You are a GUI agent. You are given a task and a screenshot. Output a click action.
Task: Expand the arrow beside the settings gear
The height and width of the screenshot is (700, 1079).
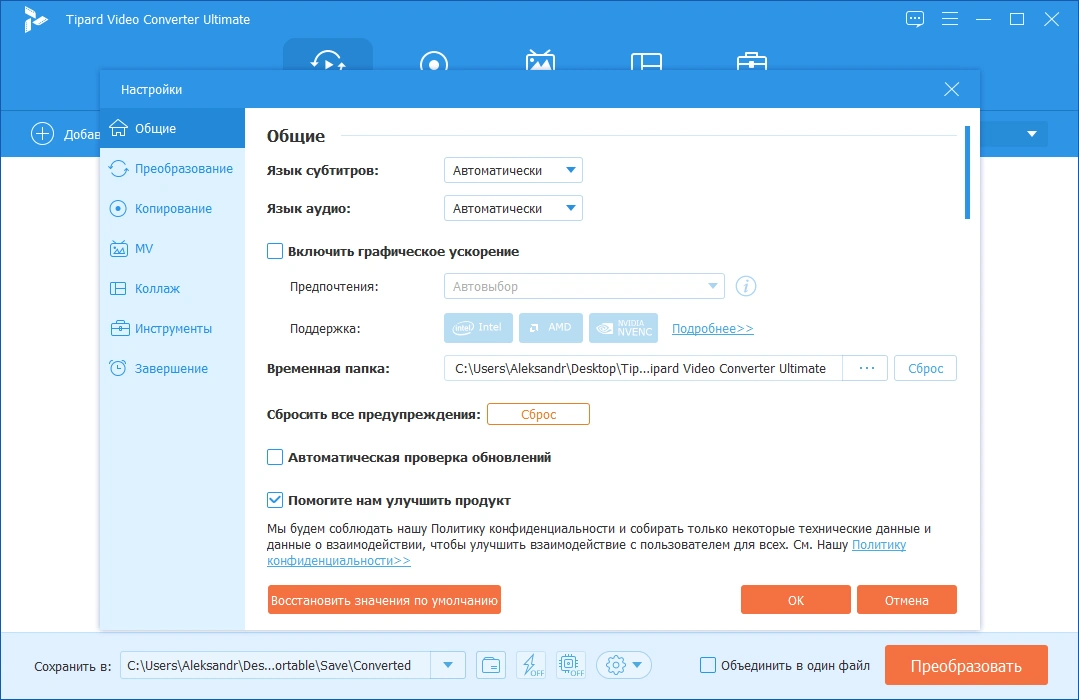pos(637,665)
